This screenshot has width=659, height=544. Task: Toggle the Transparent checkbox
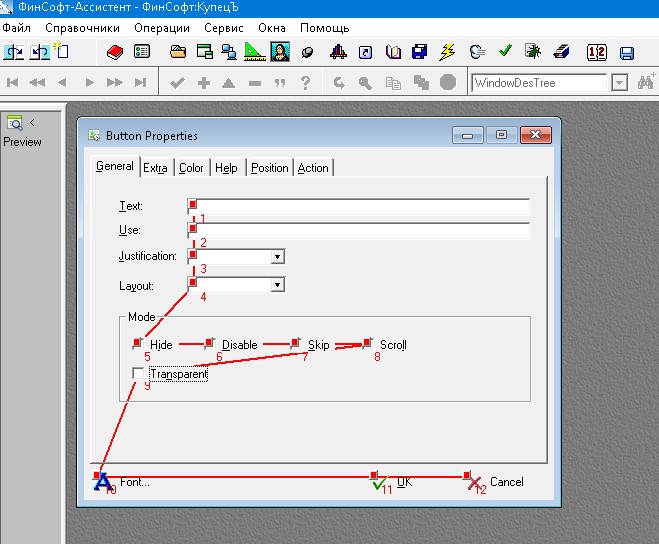(138, 374)
